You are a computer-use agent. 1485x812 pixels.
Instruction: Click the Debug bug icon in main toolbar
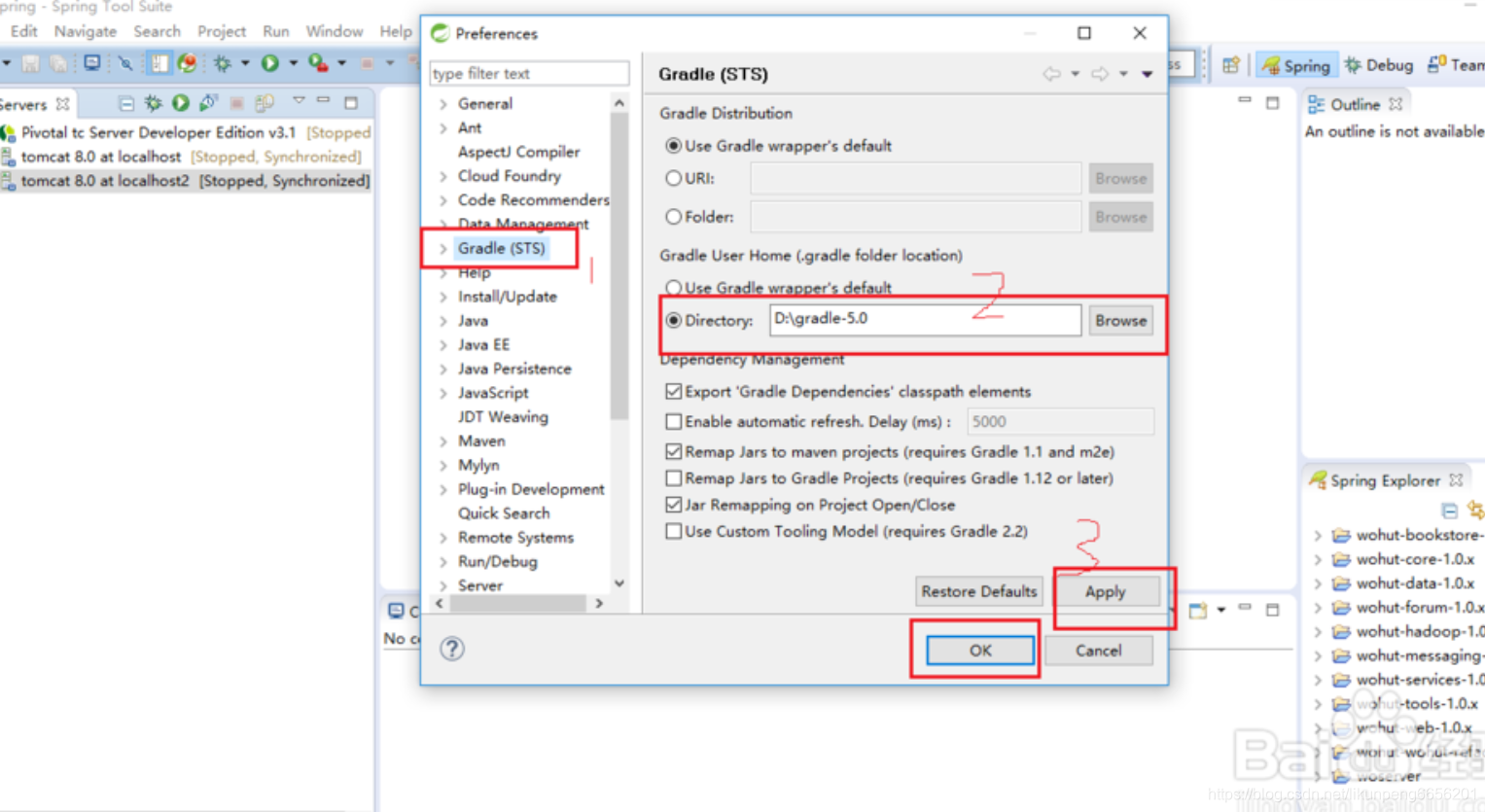point(223,63)
